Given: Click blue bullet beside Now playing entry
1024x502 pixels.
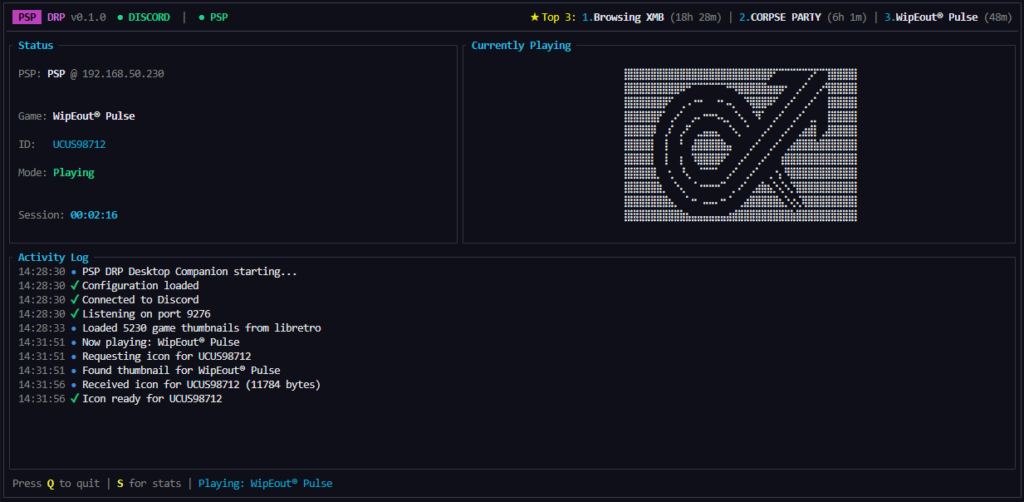Looking at the screenshot, I should [x=74, y=342].
